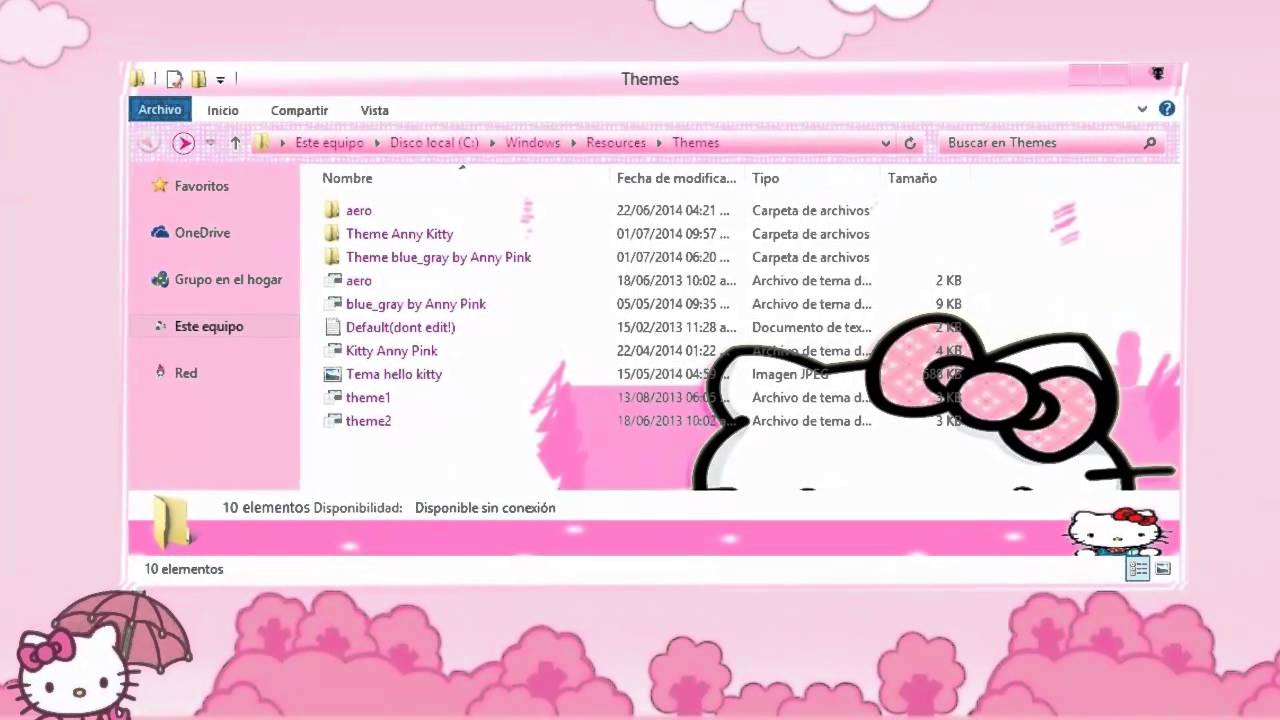
Task: Click the Red network icon
Action: pyautogui.click(x=160, y=372)
